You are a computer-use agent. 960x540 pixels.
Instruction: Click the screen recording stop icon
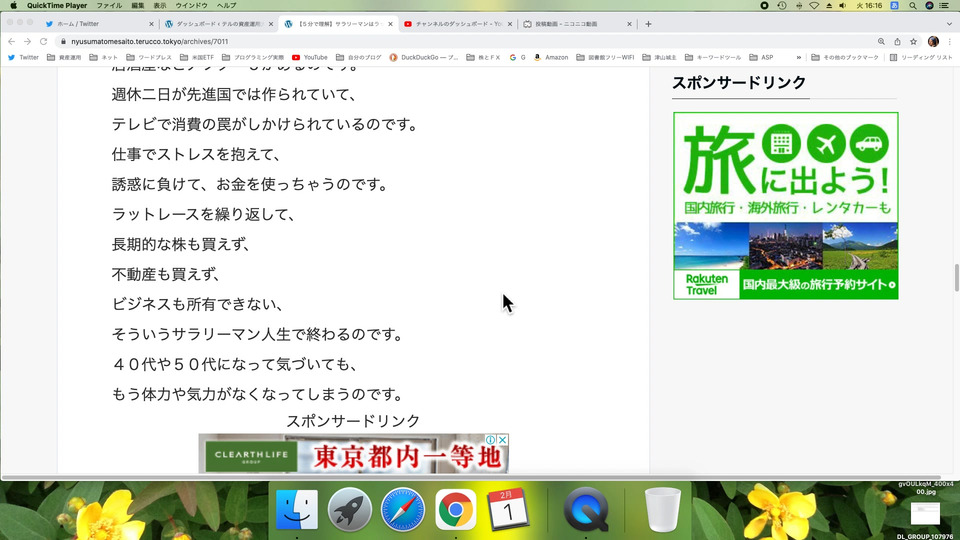click(764, 6)
